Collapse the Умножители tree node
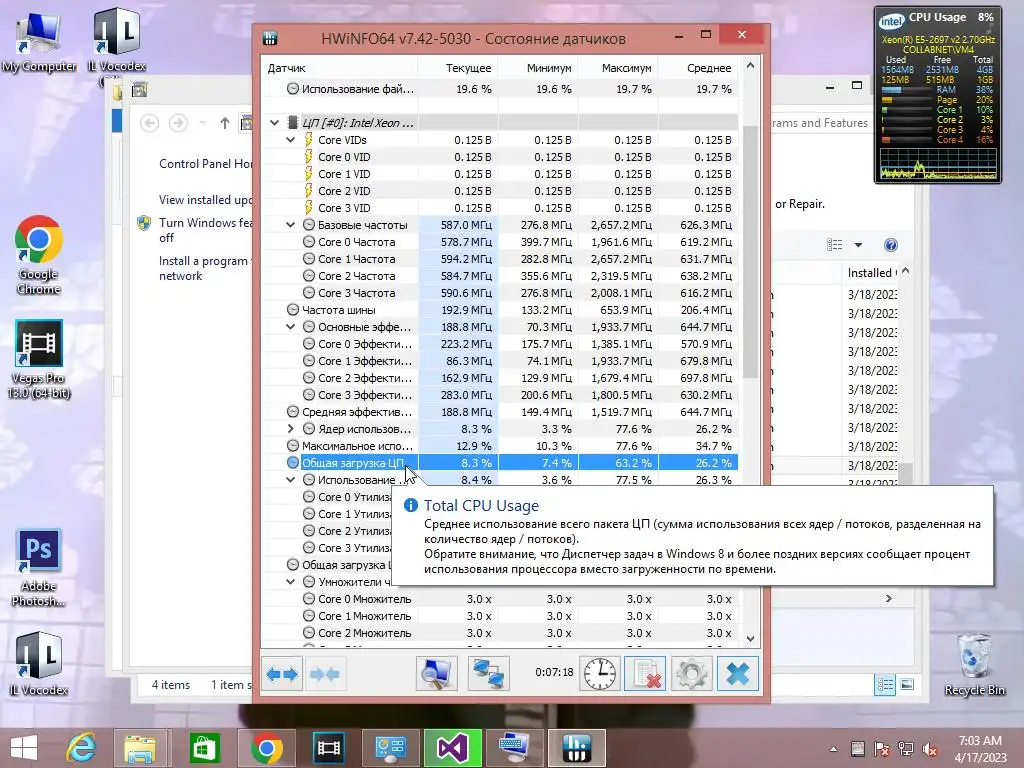Screen dimensions: 1024x768 [291, 582]
